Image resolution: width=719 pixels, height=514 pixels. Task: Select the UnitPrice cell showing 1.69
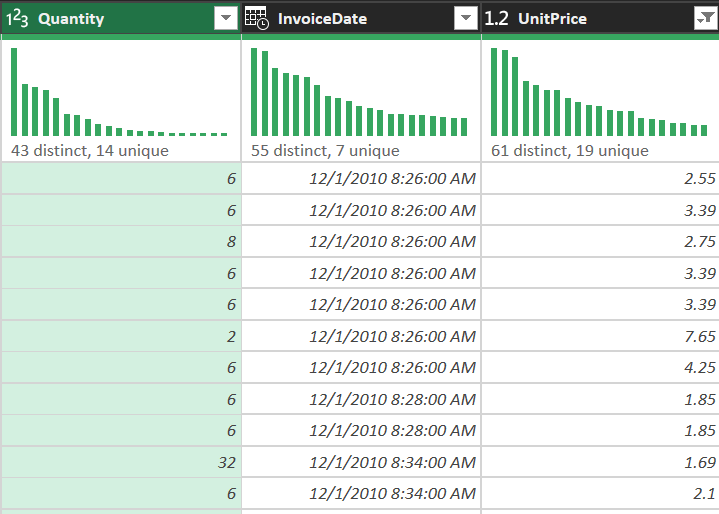point(600,462)
